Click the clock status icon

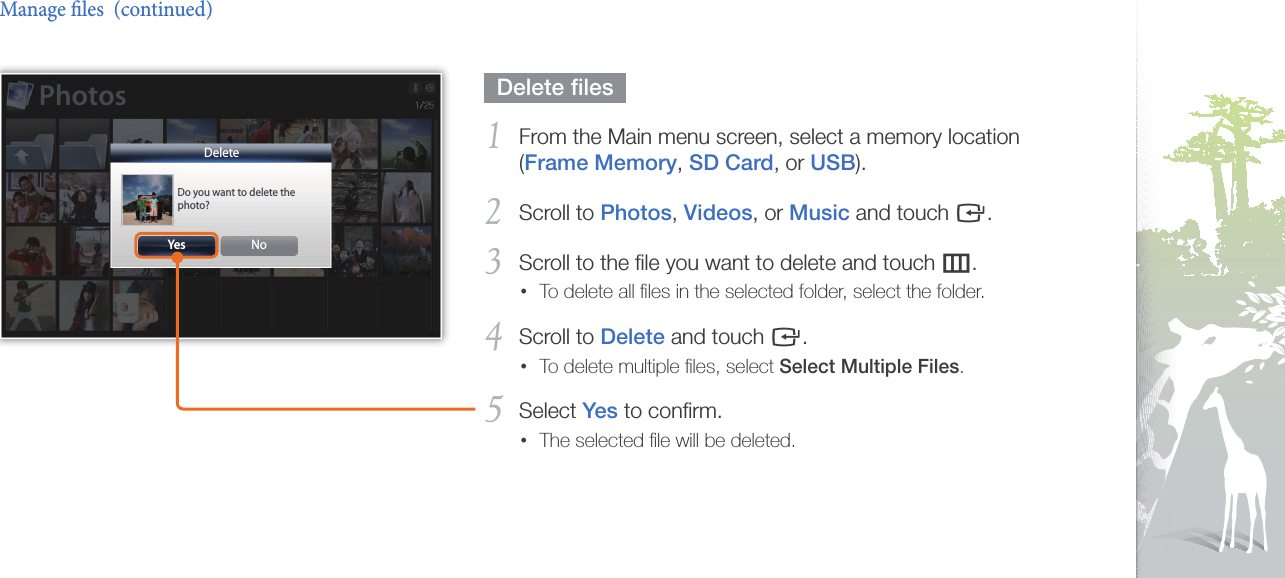(429, 88)
